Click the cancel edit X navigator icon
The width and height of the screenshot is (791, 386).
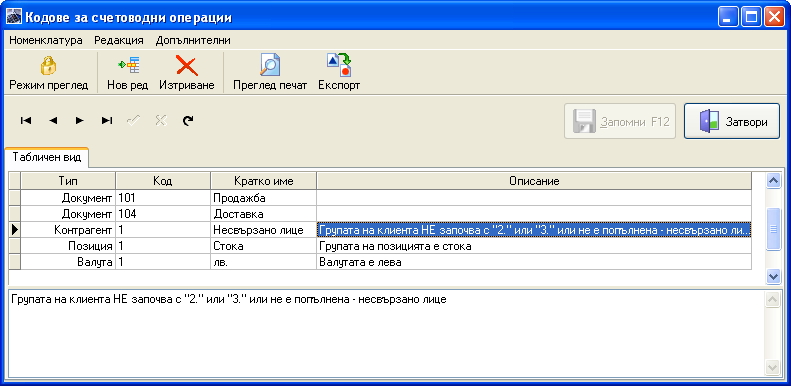161,121
